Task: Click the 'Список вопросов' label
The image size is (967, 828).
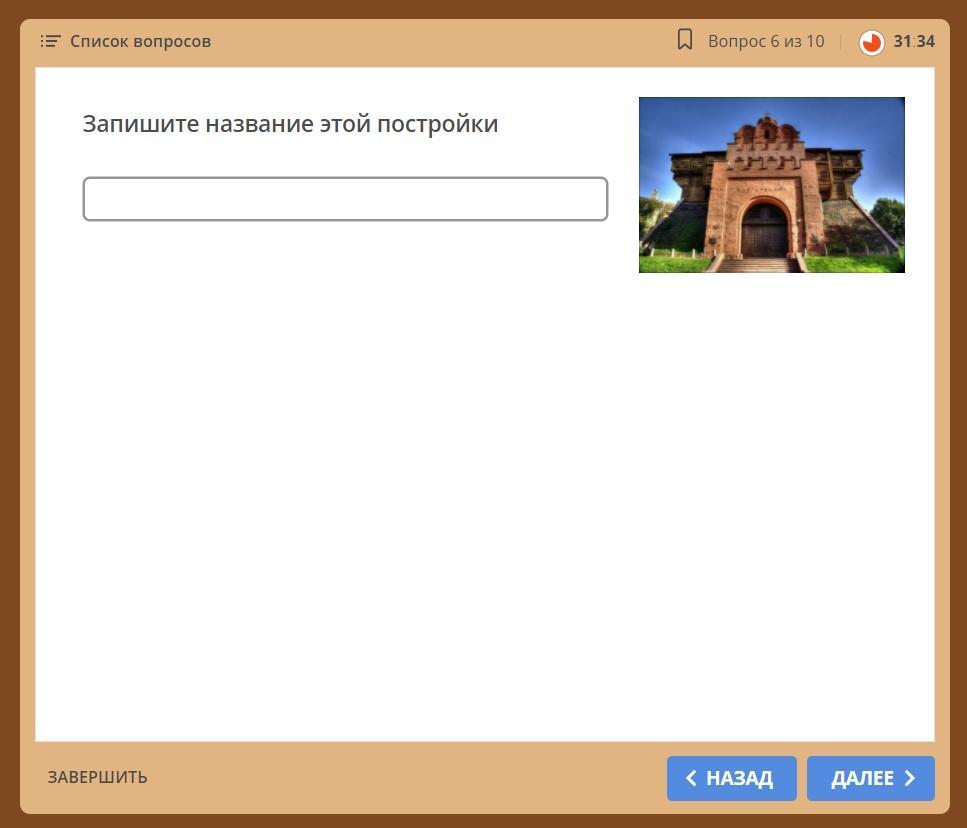Action: (x=141, y=41)
